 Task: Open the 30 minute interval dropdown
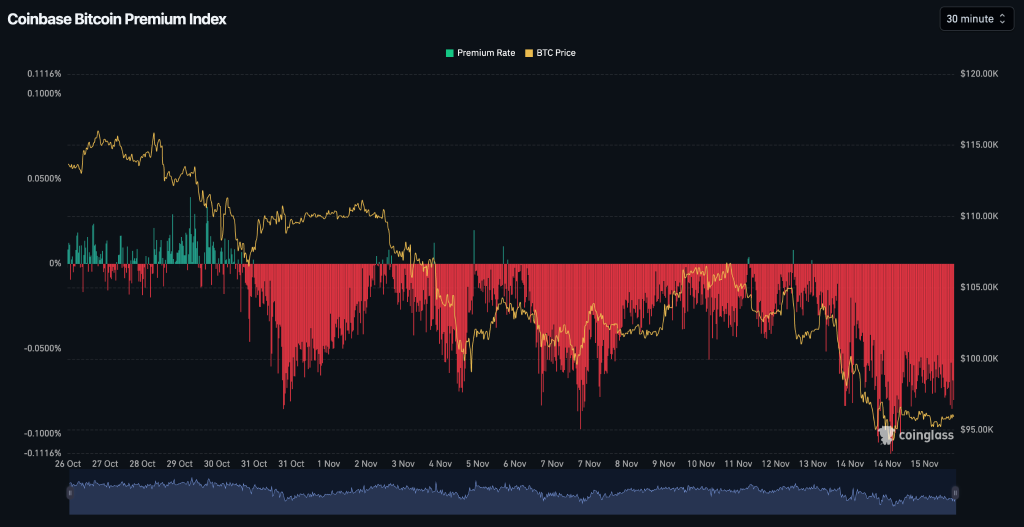[976, 19]
